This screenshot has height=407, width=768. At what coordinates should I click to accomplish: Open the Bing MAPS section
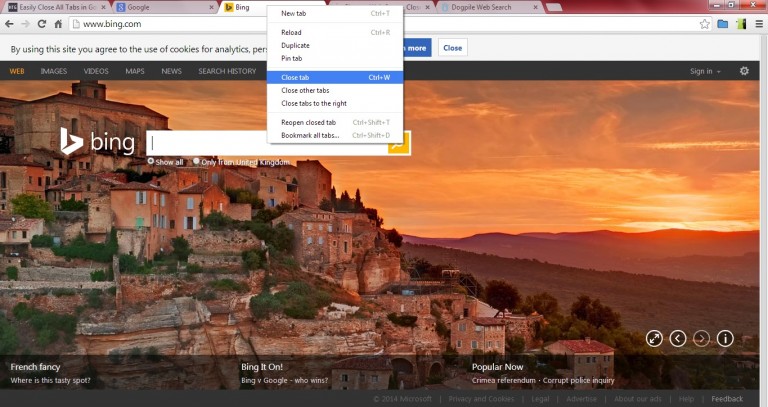click(135, 71)
